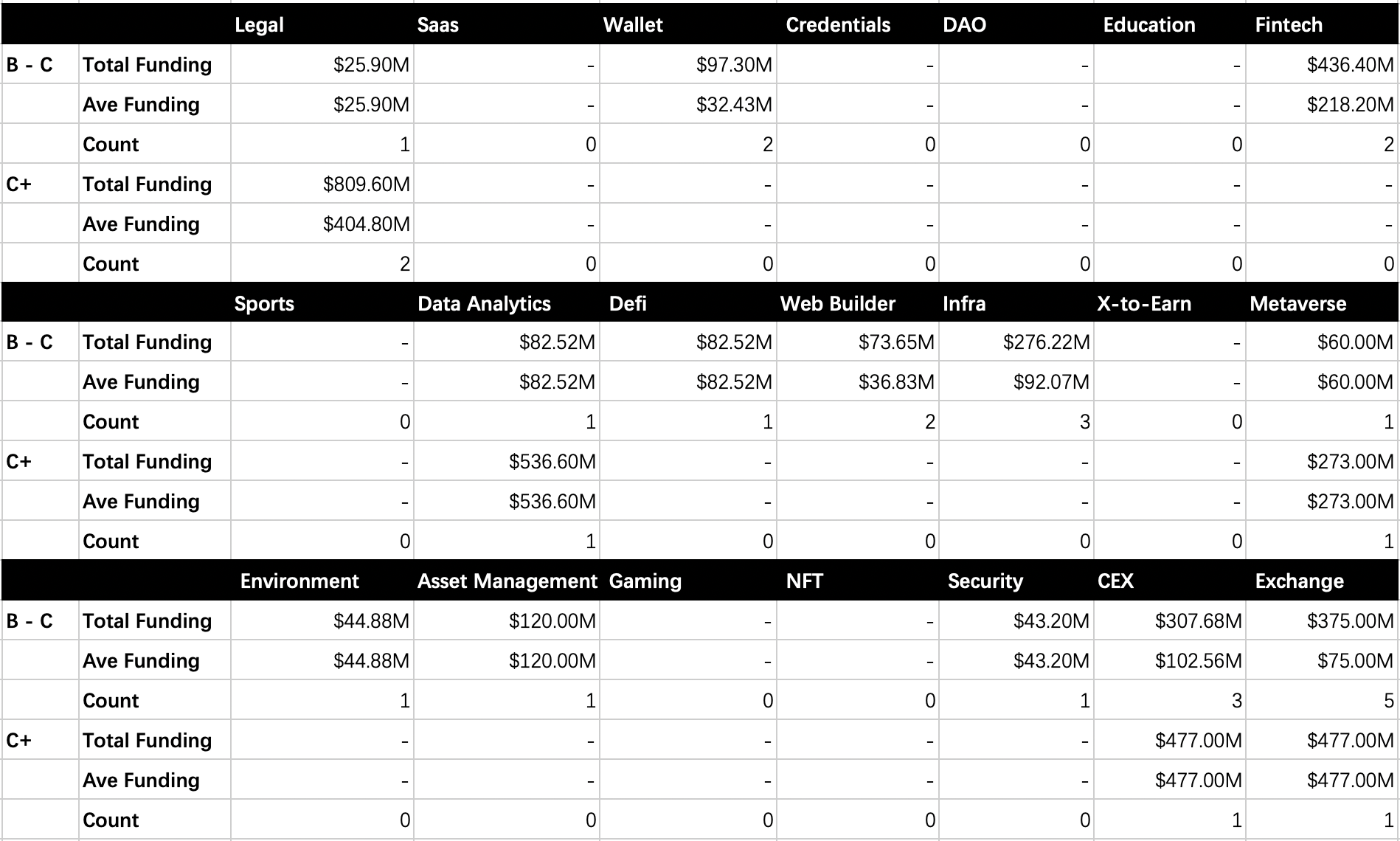Click the Legal C+ total funding $809.60M cell
Screen dimensions: 1400x841
pos(322,184)
